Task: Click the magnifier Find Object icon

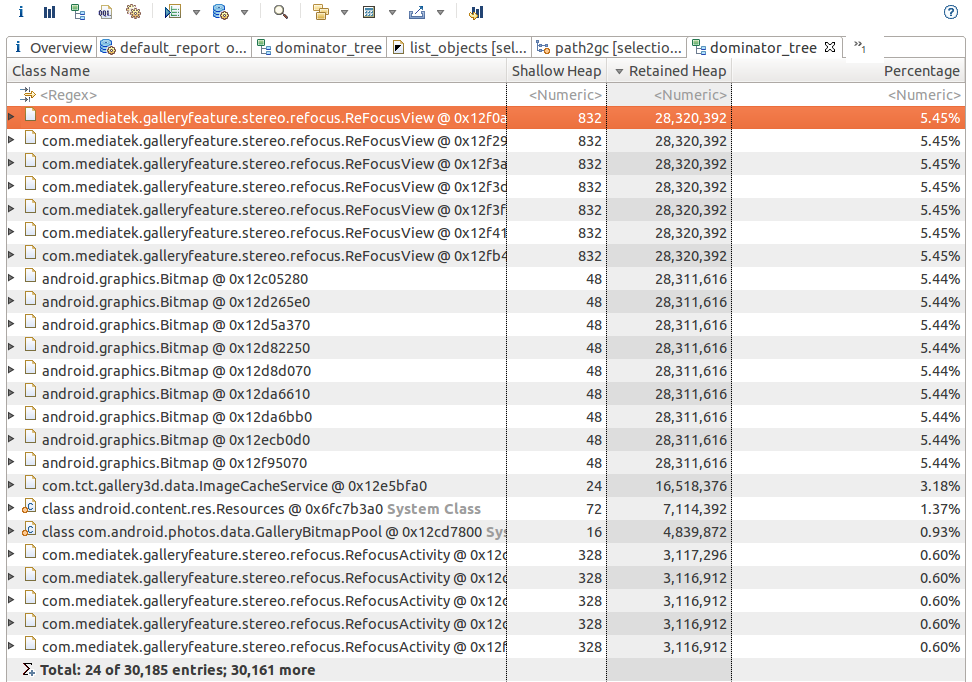Action: (x=281, y=12)
